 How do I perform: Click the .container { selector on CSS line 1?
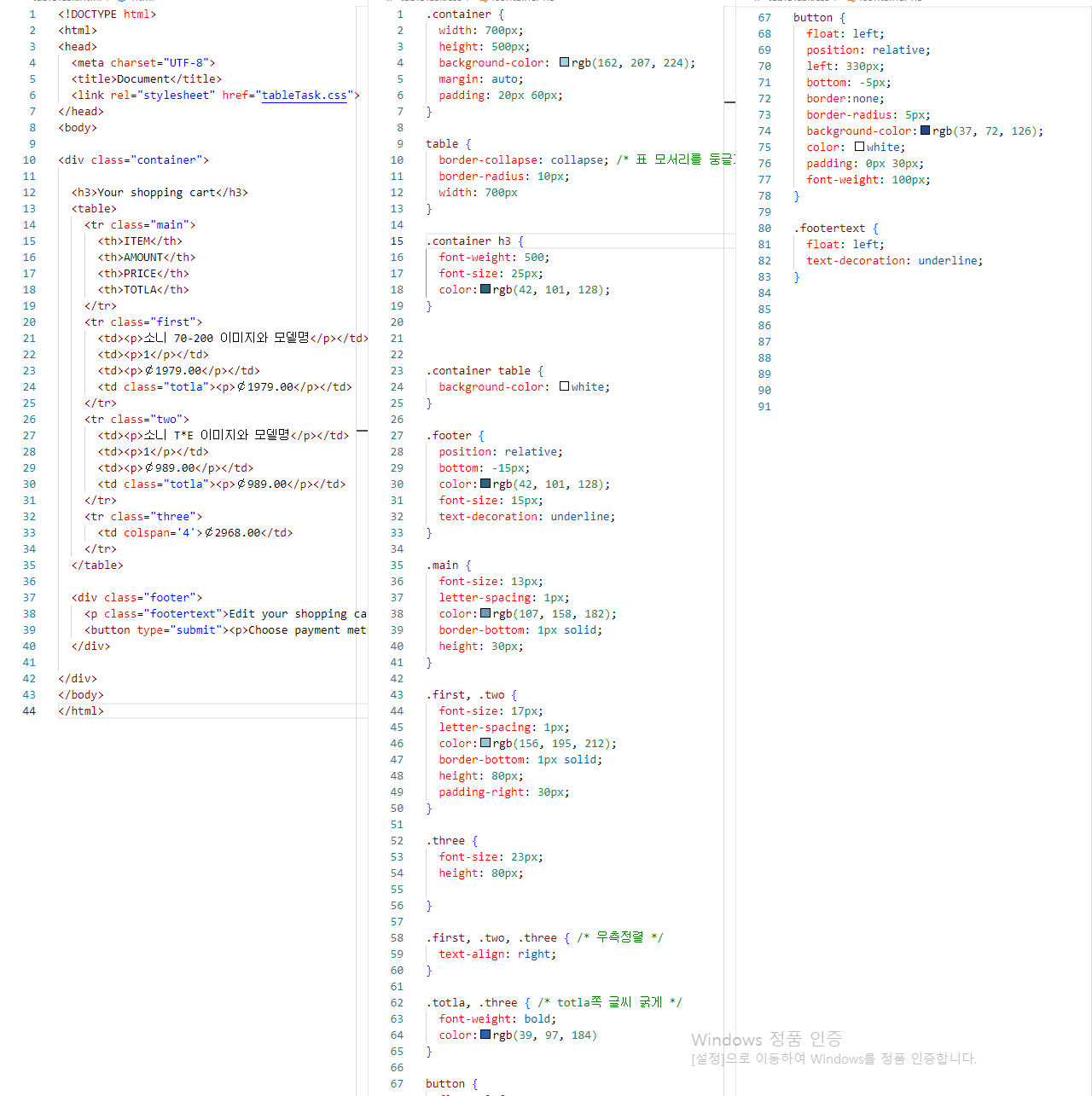(465, 14)
